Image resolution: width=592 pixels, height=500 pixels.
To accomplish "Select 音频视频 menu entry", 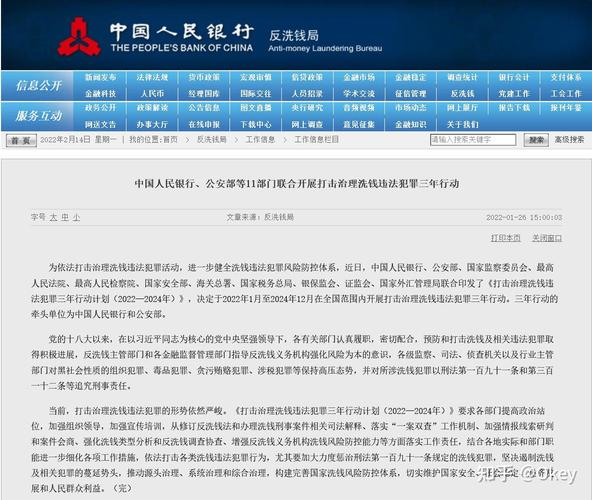I will pyautogui.click(x=359, y=108).
